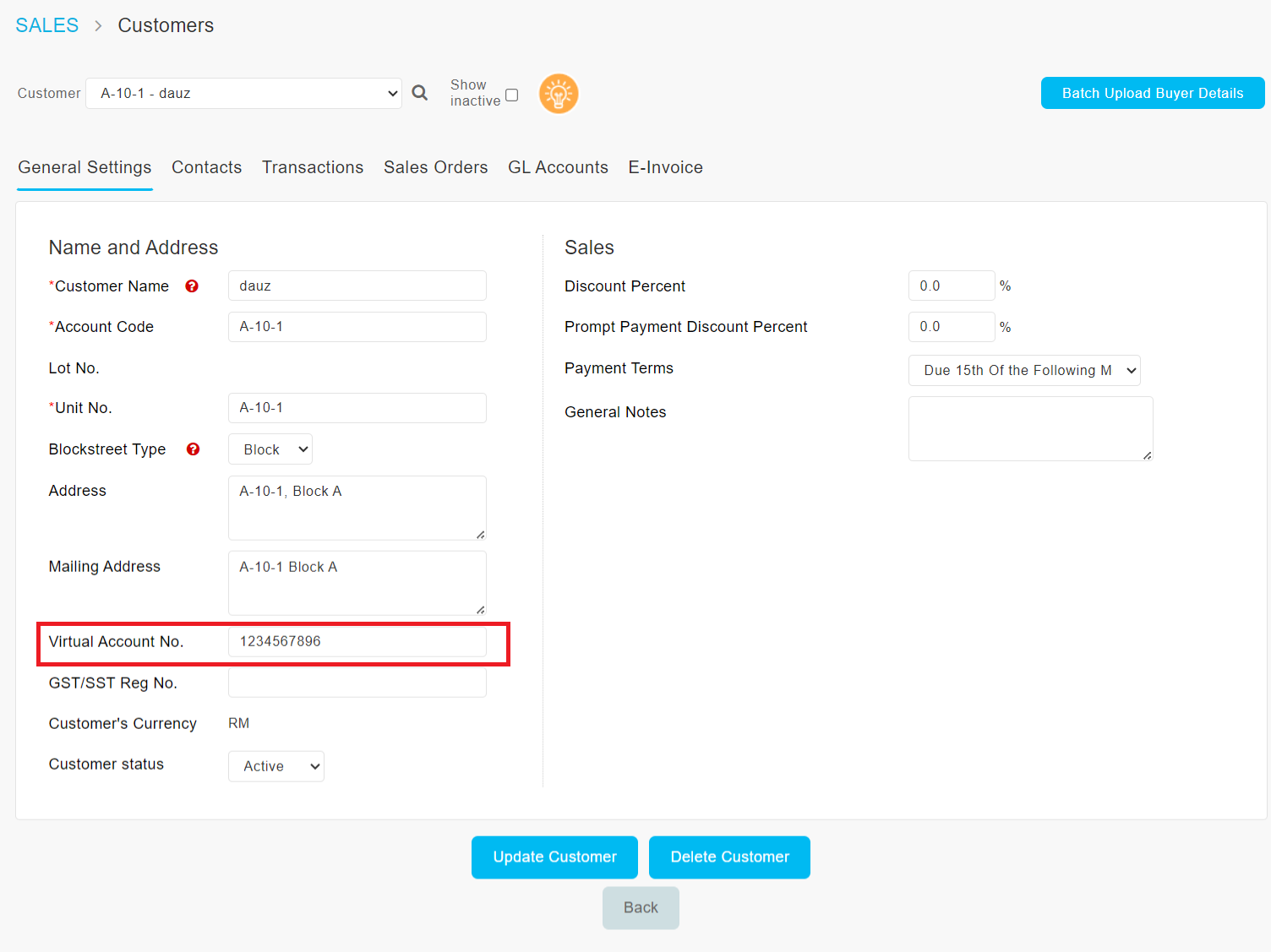Change the Customer status dropdown
The width and height of the screenshot is (1271, 952).
275,766
